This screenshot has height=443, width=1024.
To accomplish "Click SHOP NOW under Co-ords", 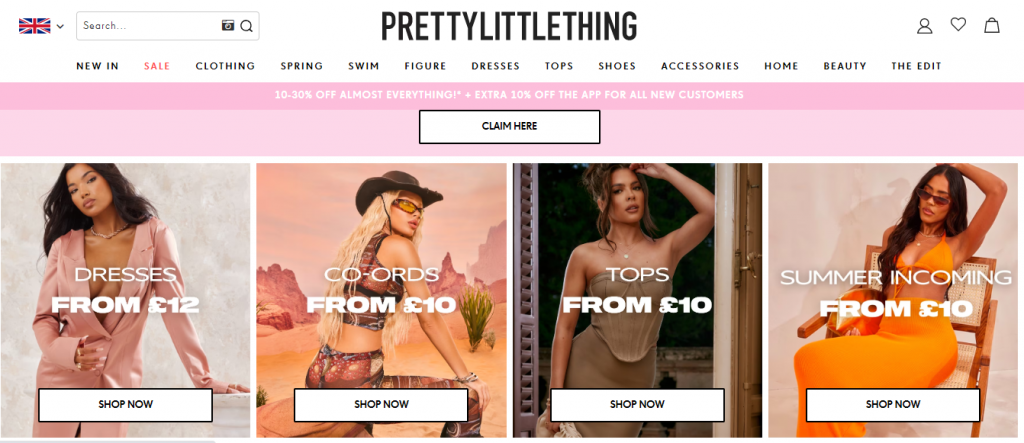I will tap(381, 404).
